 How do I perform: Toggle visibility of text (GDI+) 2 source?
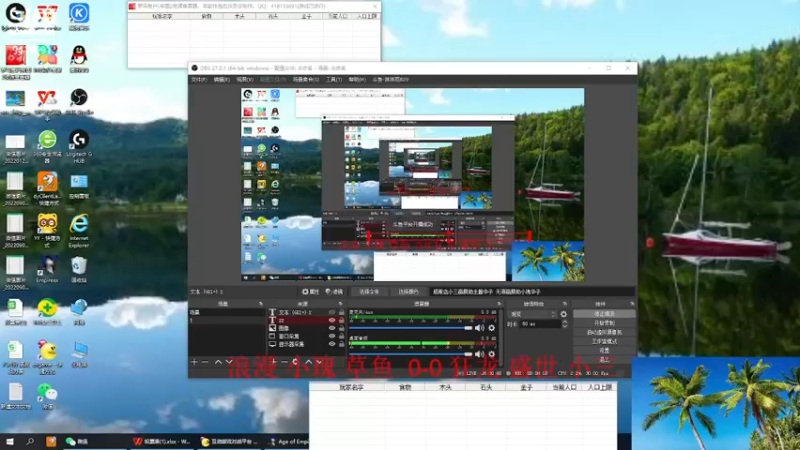click(x=332, y=312)
